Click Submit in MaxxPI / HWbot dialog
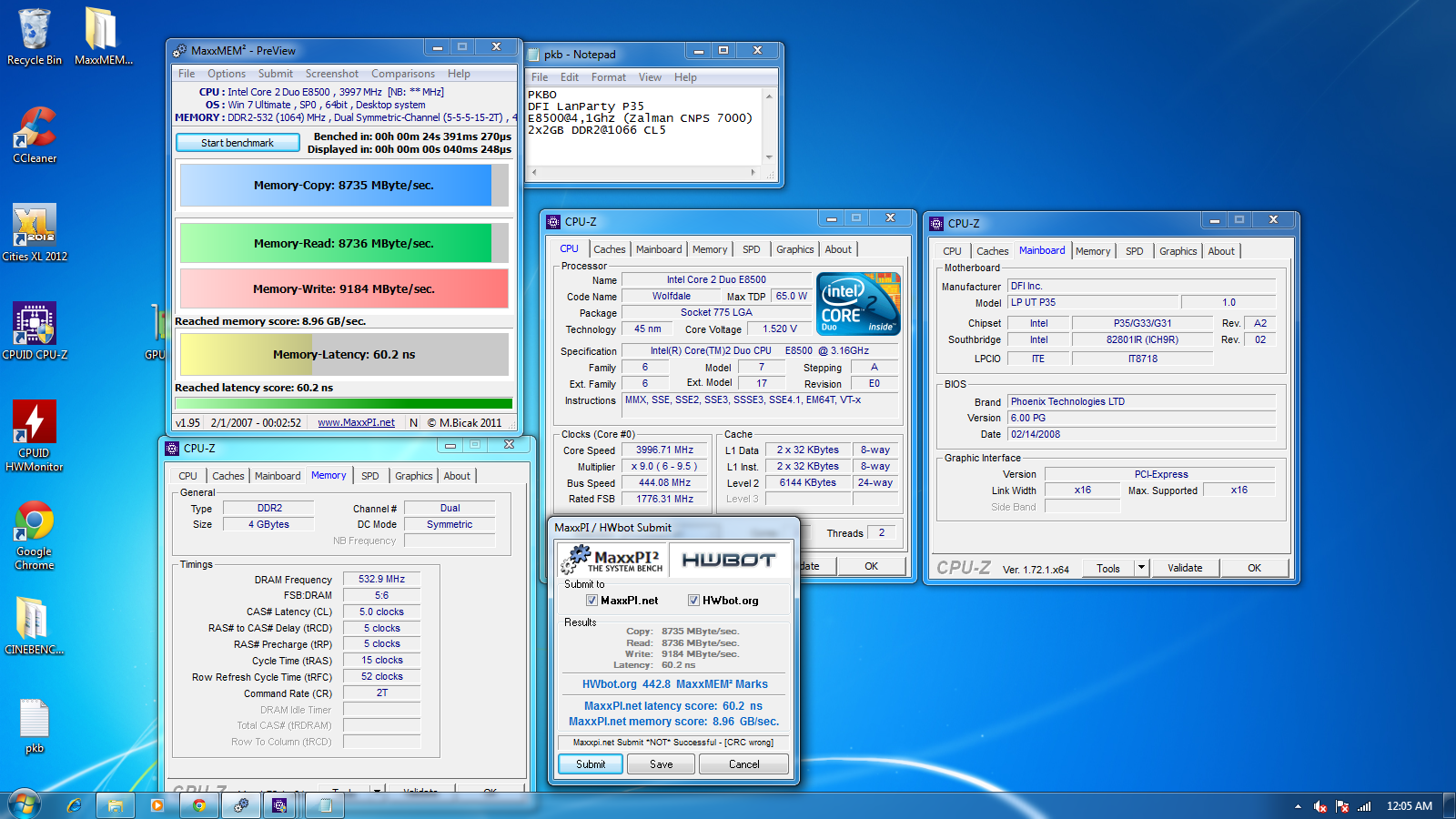 point(591,764)
